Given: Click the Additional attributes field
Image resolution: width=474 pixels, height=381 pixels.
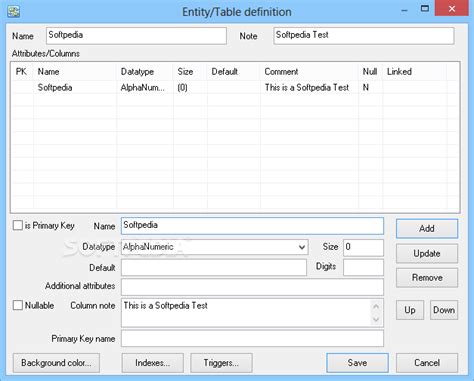Looking at the screenshot, I should point(252,287).
